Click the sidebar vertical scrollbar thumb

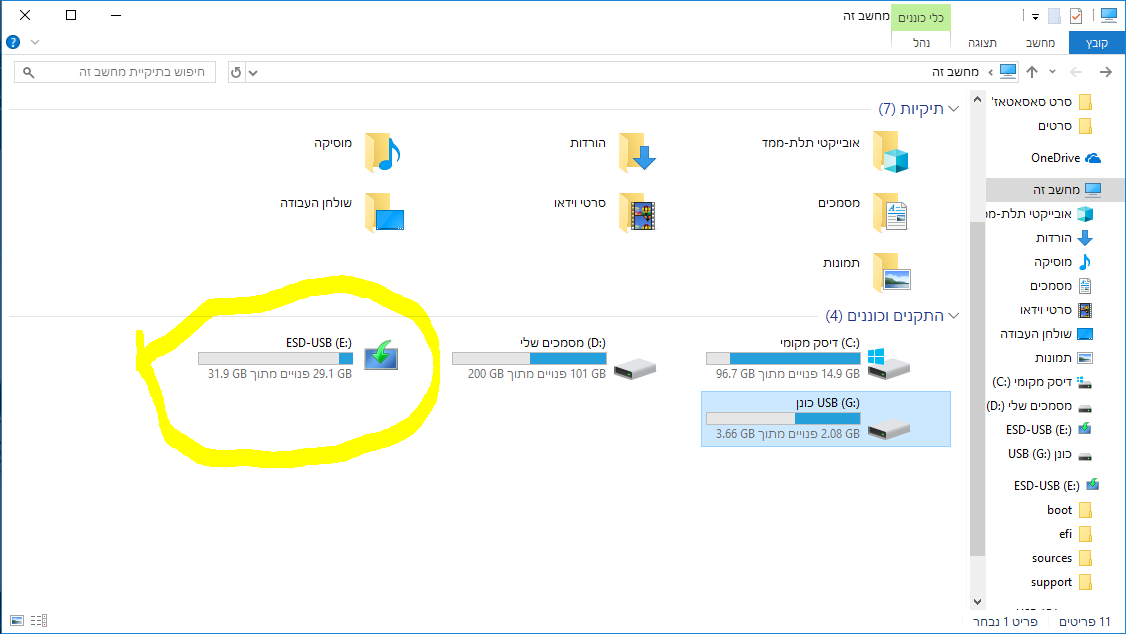click(x=977, y=388)
